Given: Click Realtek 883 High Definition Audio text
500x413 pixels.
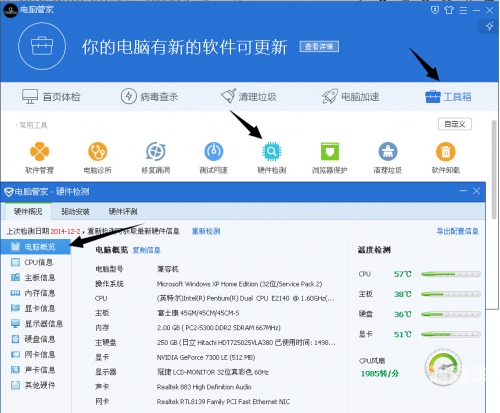Looking at the screenshot, I should click(204, 387).
